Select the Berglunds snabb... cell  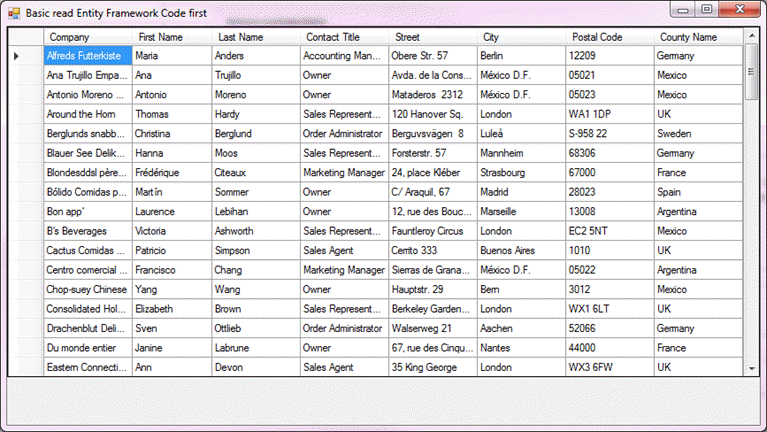[88, 134]
